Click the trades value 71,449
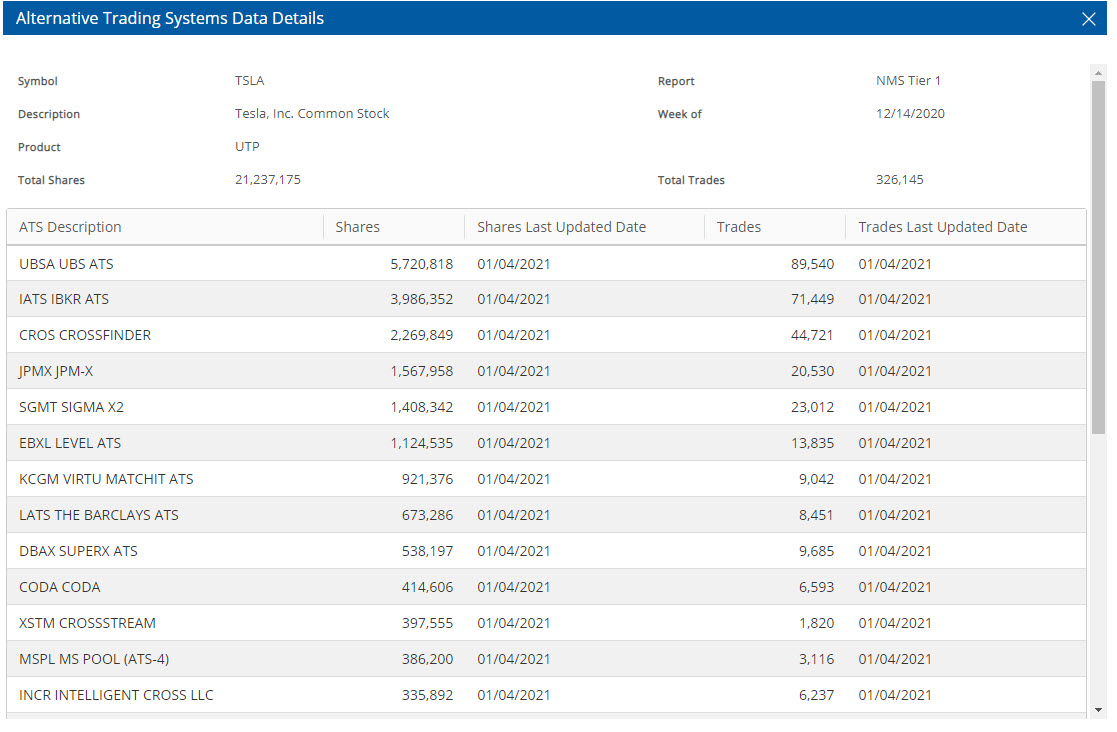The image size is (1117, 732). click(812, 300)
